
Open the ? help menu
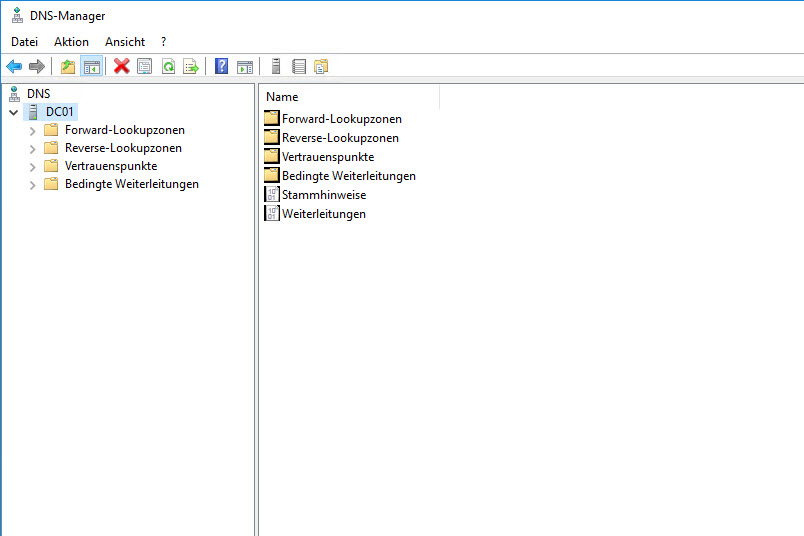pos(164,42)
